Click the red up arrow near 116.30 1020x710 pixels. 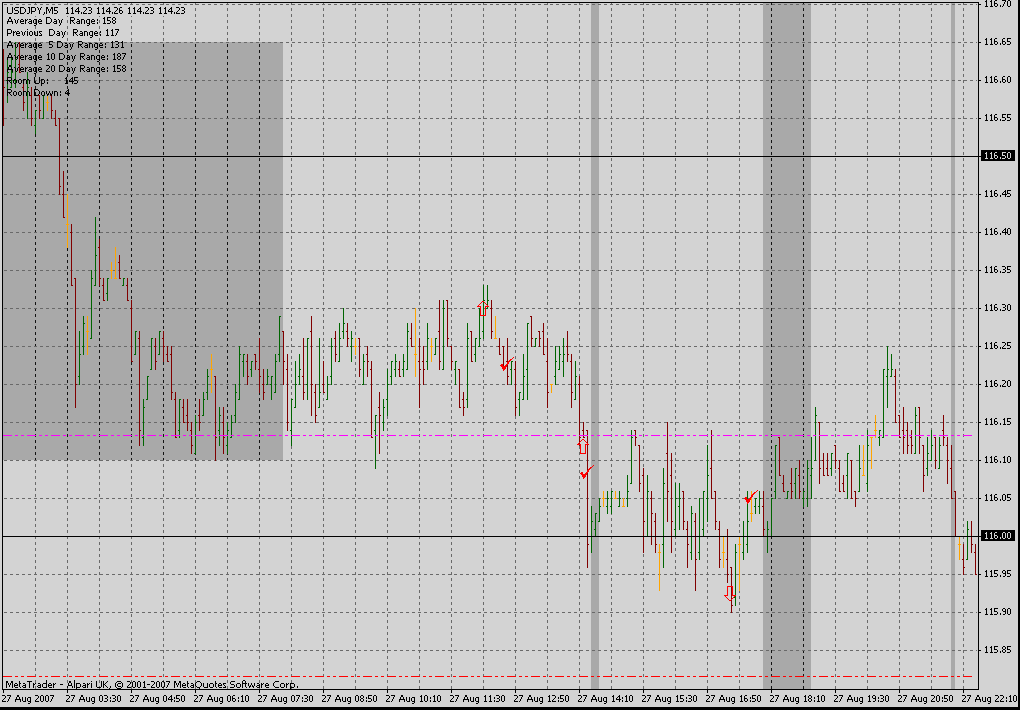[483, 308]
